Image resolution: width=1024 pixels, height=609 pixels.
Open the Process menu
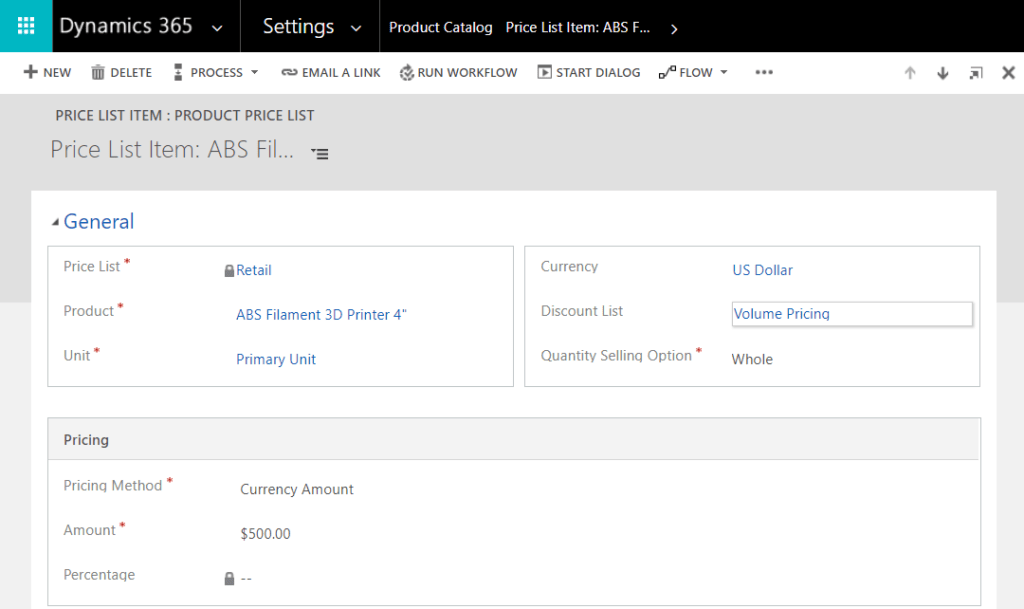tap(215, 72)
